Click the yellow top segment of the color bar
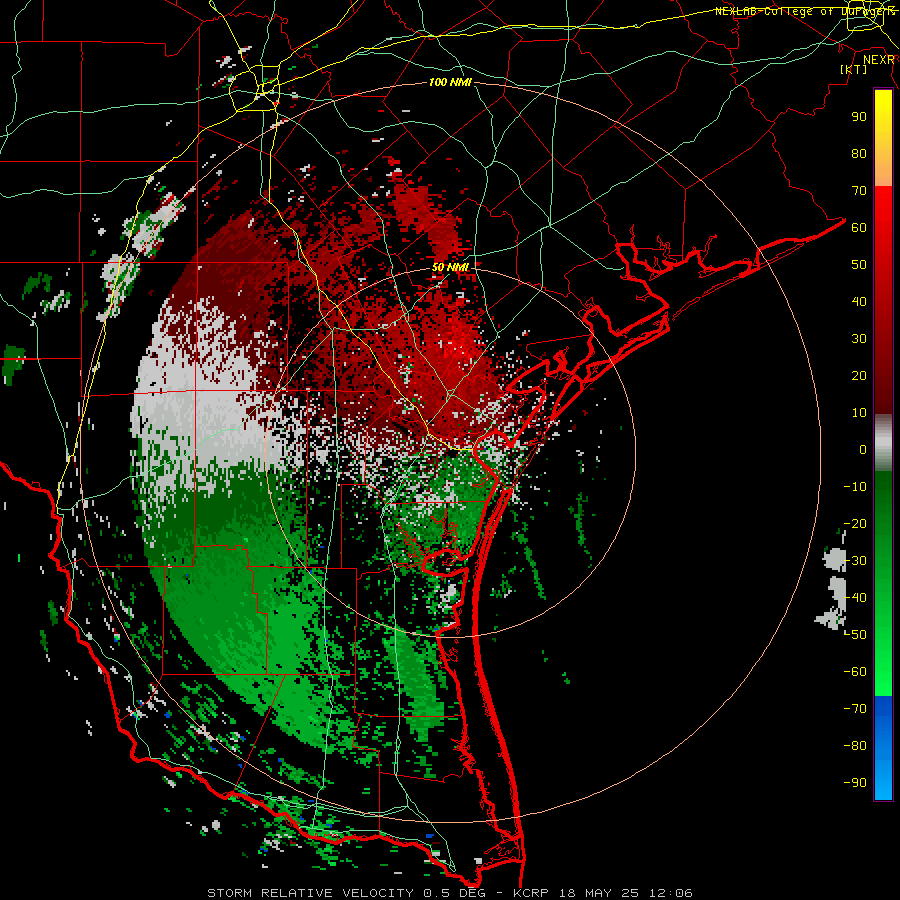The image size is (900, 900). pos(883,138)
